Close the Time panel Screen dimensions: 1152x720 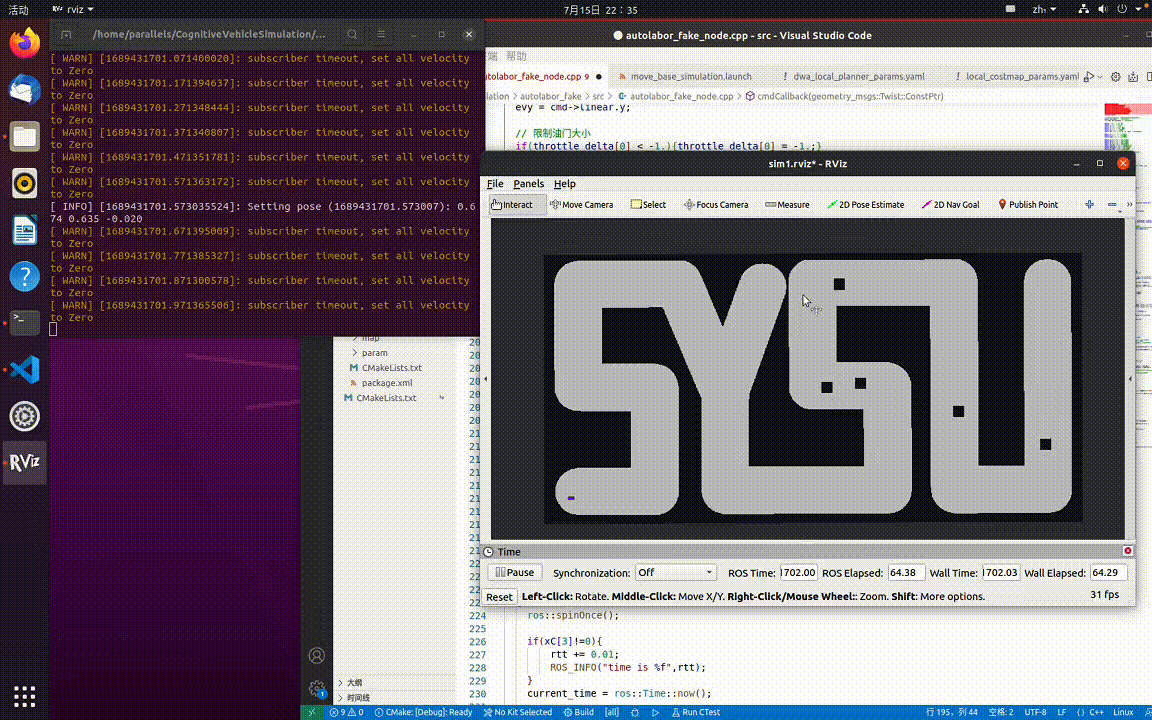[1128, 551]
